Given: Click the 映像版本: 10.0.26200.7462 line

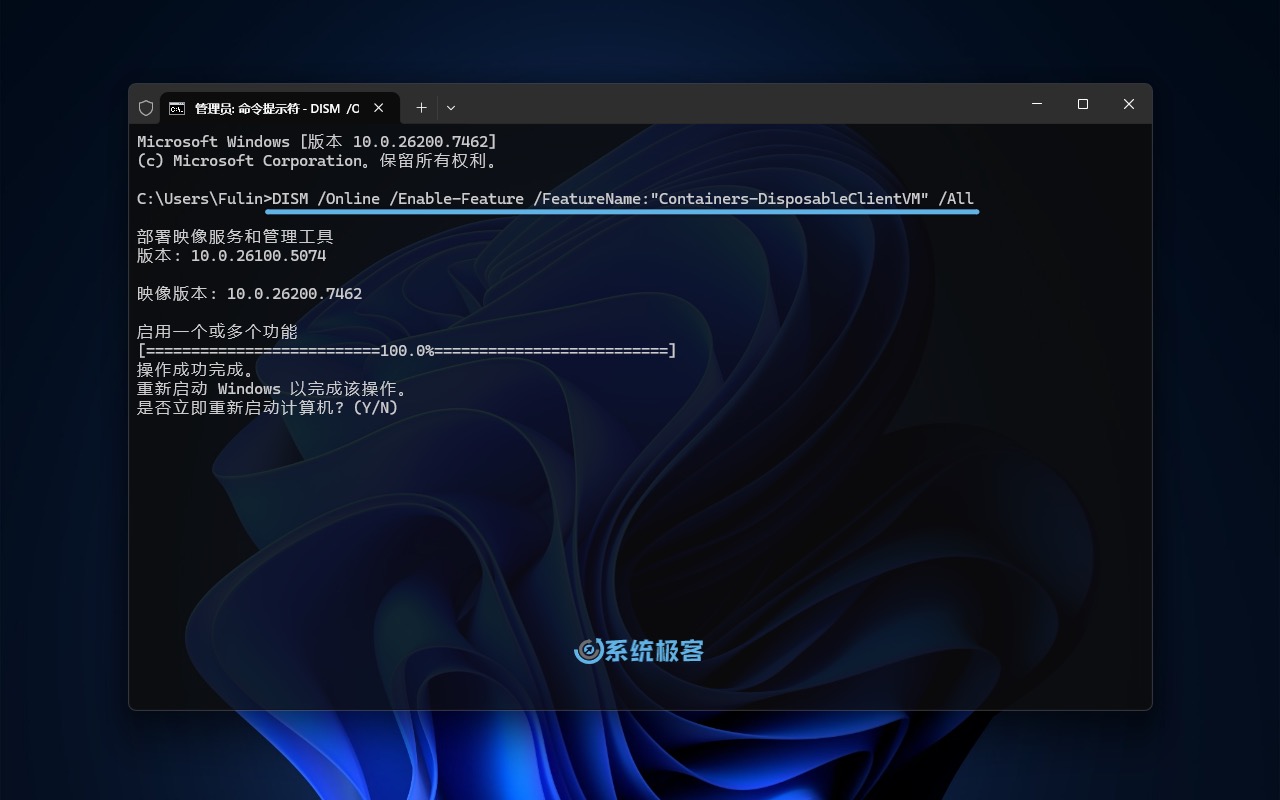Looking at the screenshot, I should pos(248,293).
